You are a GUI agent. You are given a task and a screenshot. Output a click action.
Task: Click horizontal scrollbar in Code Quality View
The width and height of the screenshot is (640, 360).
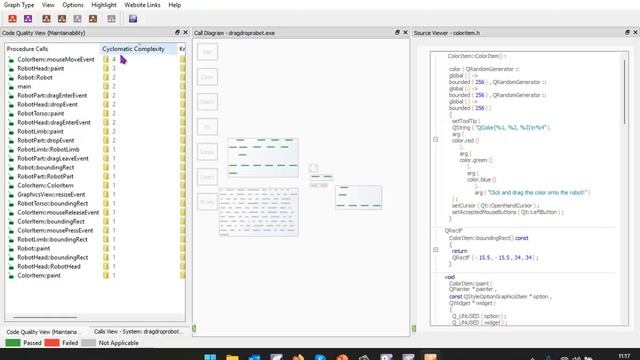pos(45,317)
